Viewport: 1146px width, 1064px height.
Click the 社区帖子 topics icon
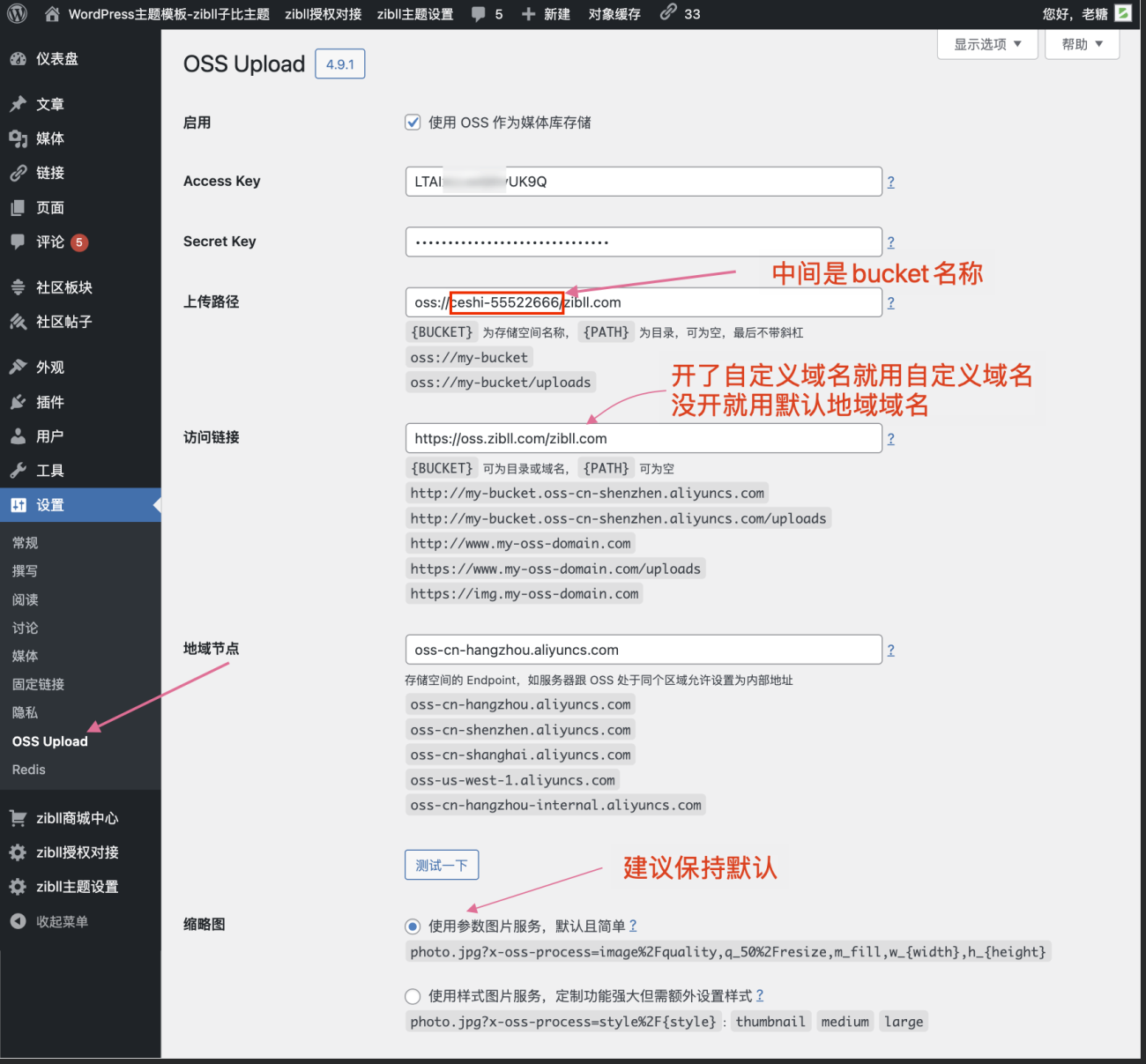pos(18,322)
